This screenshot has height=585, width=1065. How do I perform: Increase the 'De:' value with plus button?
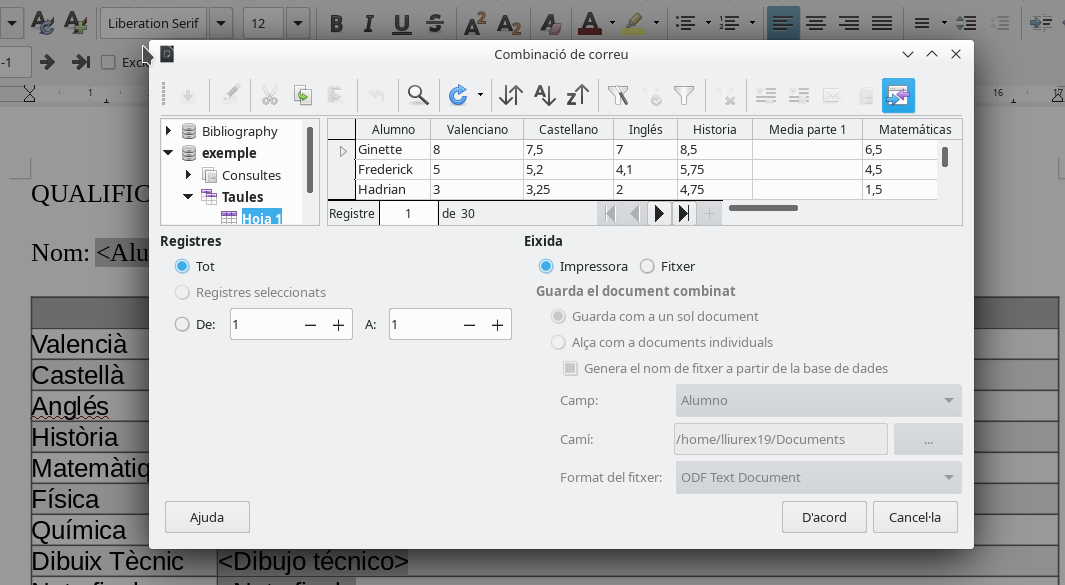pos(338,325)
